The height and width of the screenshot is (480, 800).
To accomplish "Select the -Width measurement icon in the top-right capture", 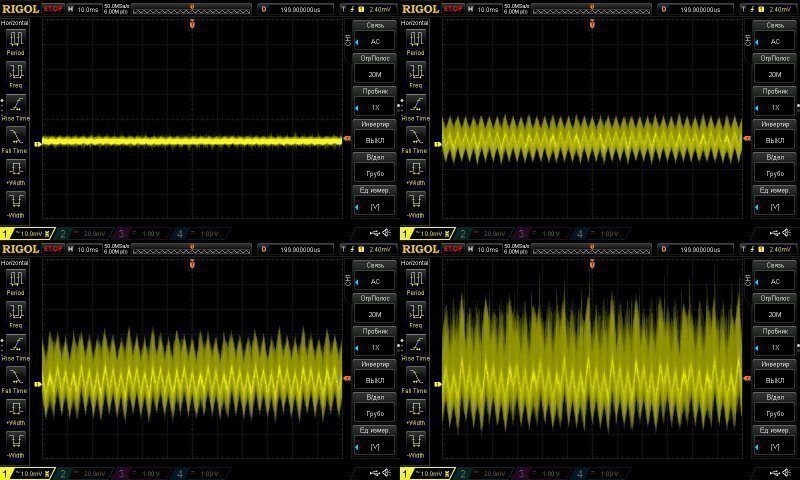I will 416,200.
